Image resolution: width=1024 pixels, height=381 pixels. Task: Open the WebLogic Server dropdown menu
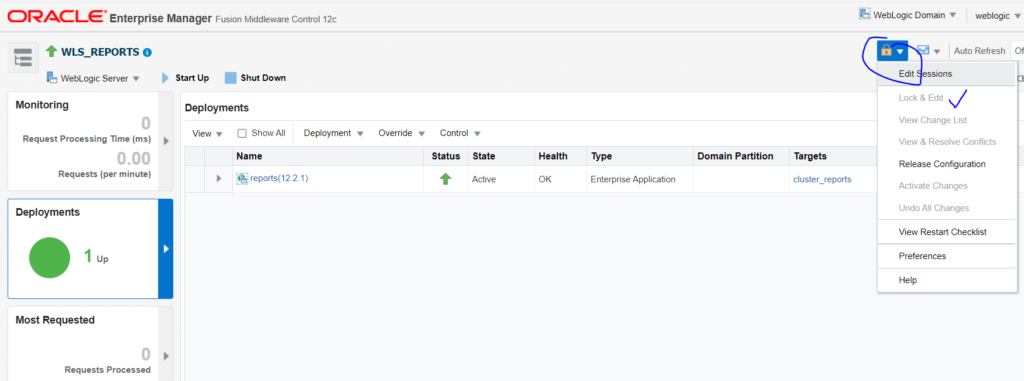coord(93,78)
